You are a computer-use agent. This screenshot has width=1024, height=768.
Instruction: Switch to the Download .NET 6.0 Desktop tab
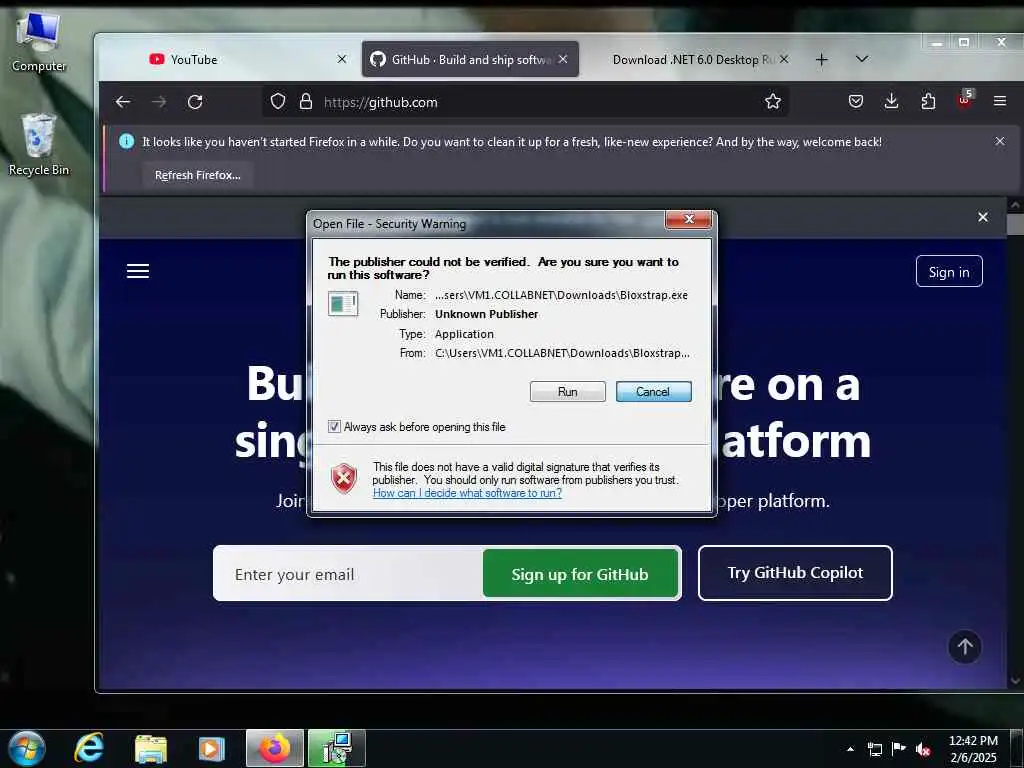tap(692, 59)
